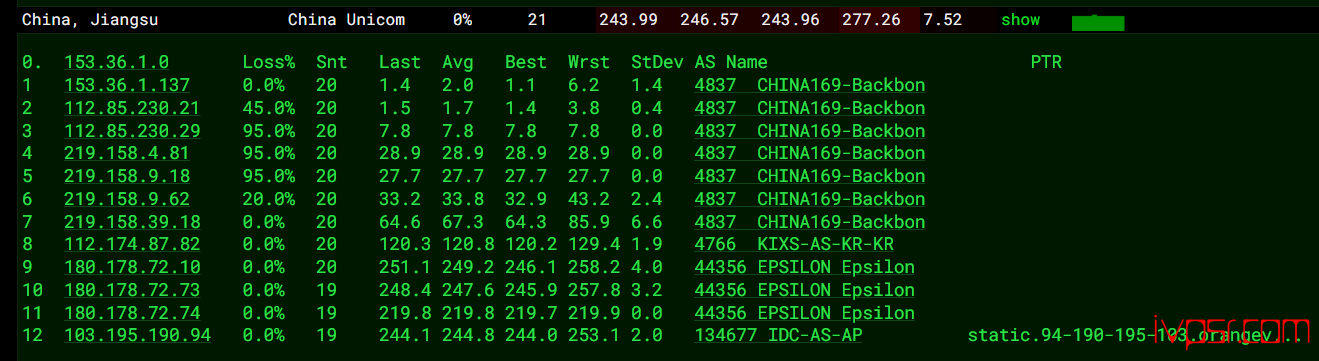Open IP link 112.85.230.29
Image resolution: width=1319 pixels, height=361 pixels.
click(132, 131)
